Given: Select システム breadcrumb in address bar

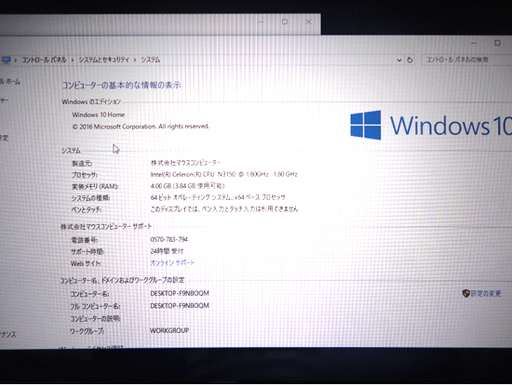Looking at the screenshot, I should [150, 60].
